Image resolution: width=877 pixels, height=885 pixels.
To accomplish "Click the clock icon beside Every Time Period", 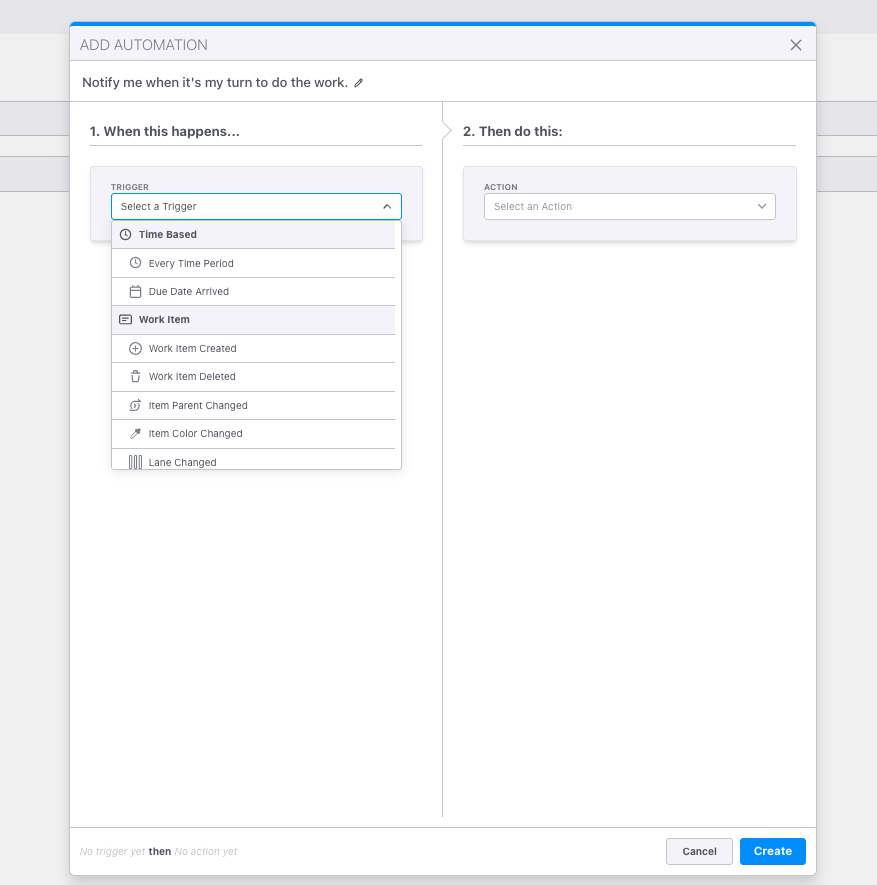I will [136, 263].
